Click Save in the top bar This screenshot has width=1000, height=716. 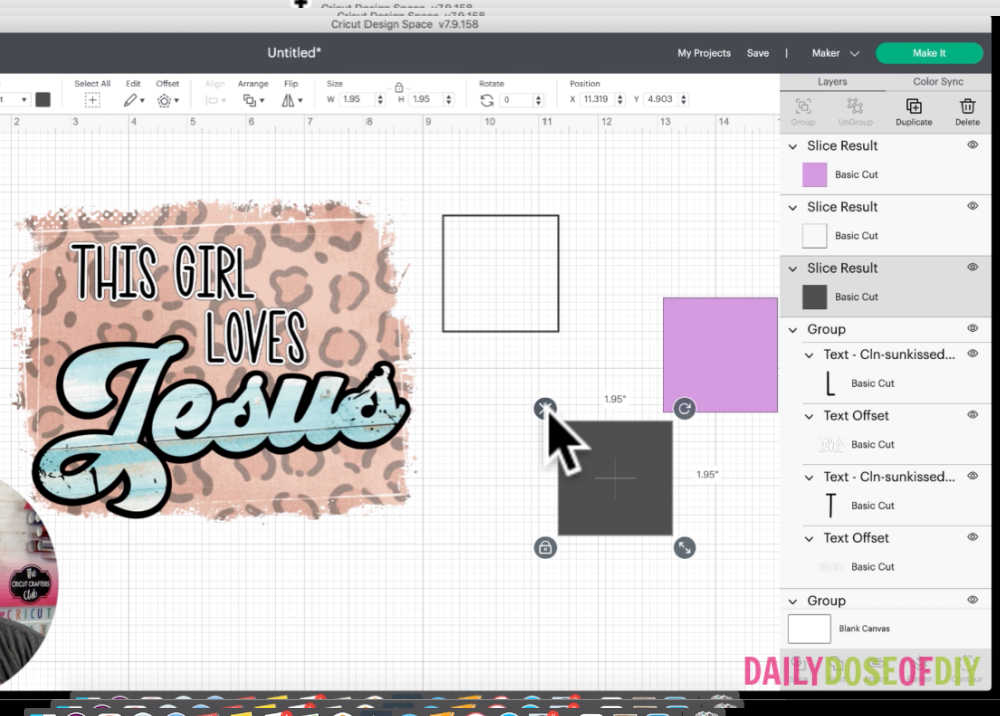(758, 53)
